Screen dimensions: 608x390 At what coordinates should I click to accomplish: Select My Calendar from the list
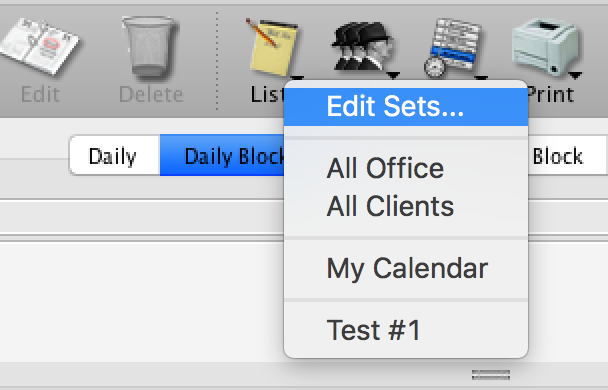(x=406, y=268)
